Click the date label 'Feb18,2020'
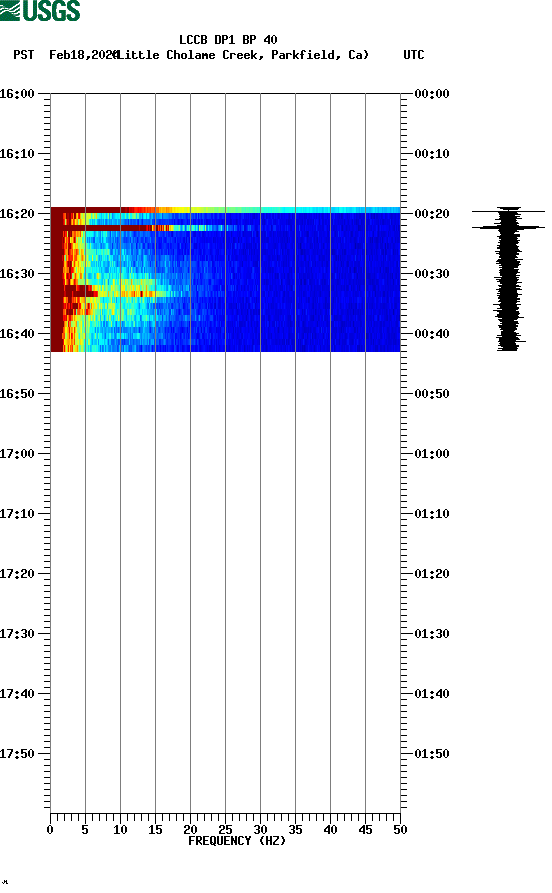Image resolution: width=552 pixels, height=893 pixels. coord(83,55)
